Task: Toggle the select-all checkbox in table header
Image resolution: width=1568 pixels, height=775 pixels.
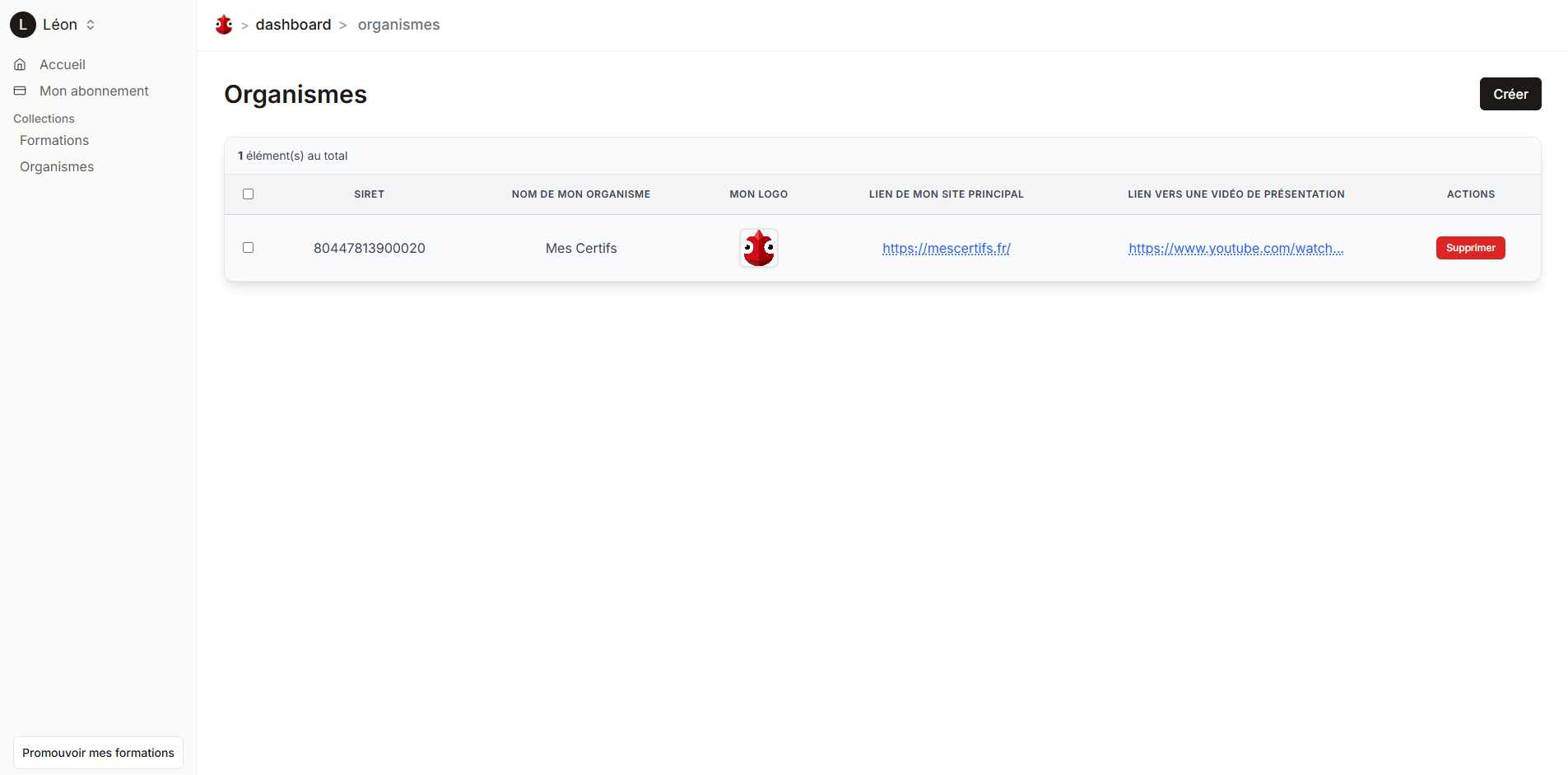Action: (248, 194)
